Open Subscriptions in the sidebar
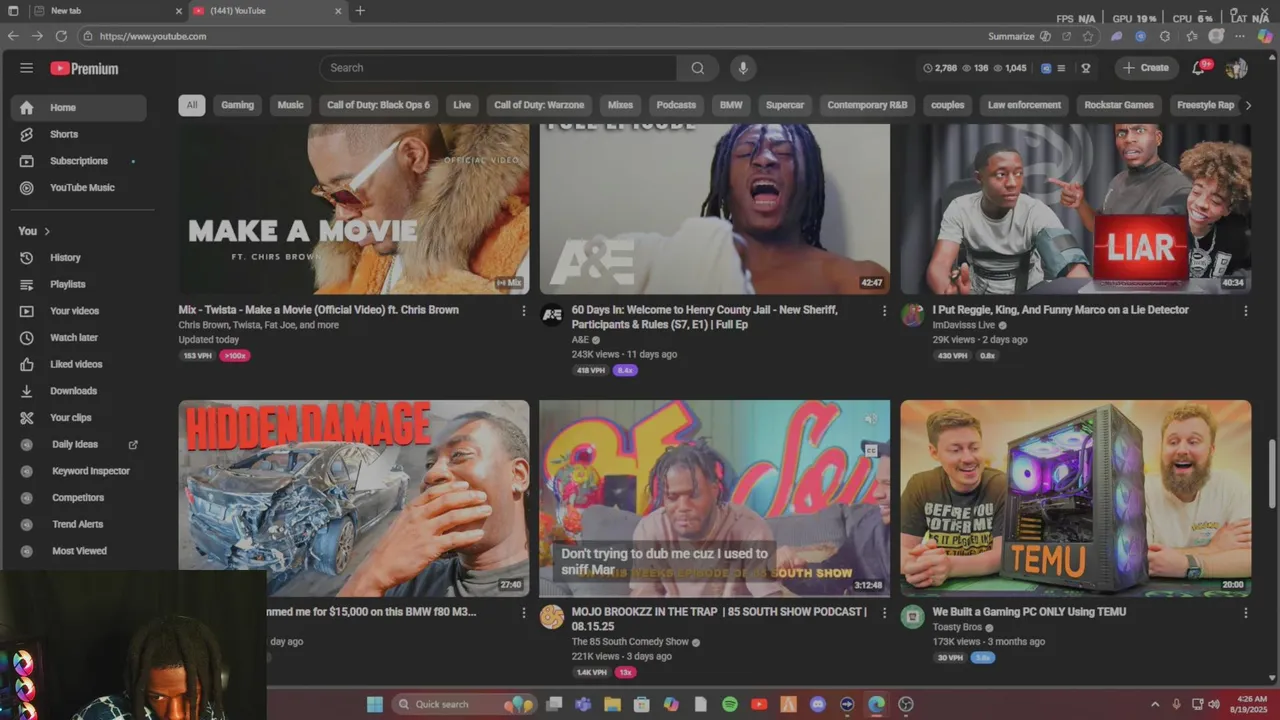The image size is (1280, 720). pos(78,161)
